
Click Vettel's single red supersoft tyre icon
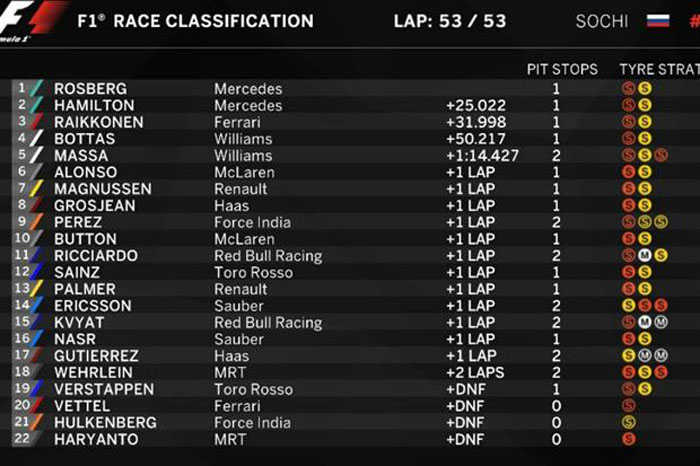(x=629, y=405)
